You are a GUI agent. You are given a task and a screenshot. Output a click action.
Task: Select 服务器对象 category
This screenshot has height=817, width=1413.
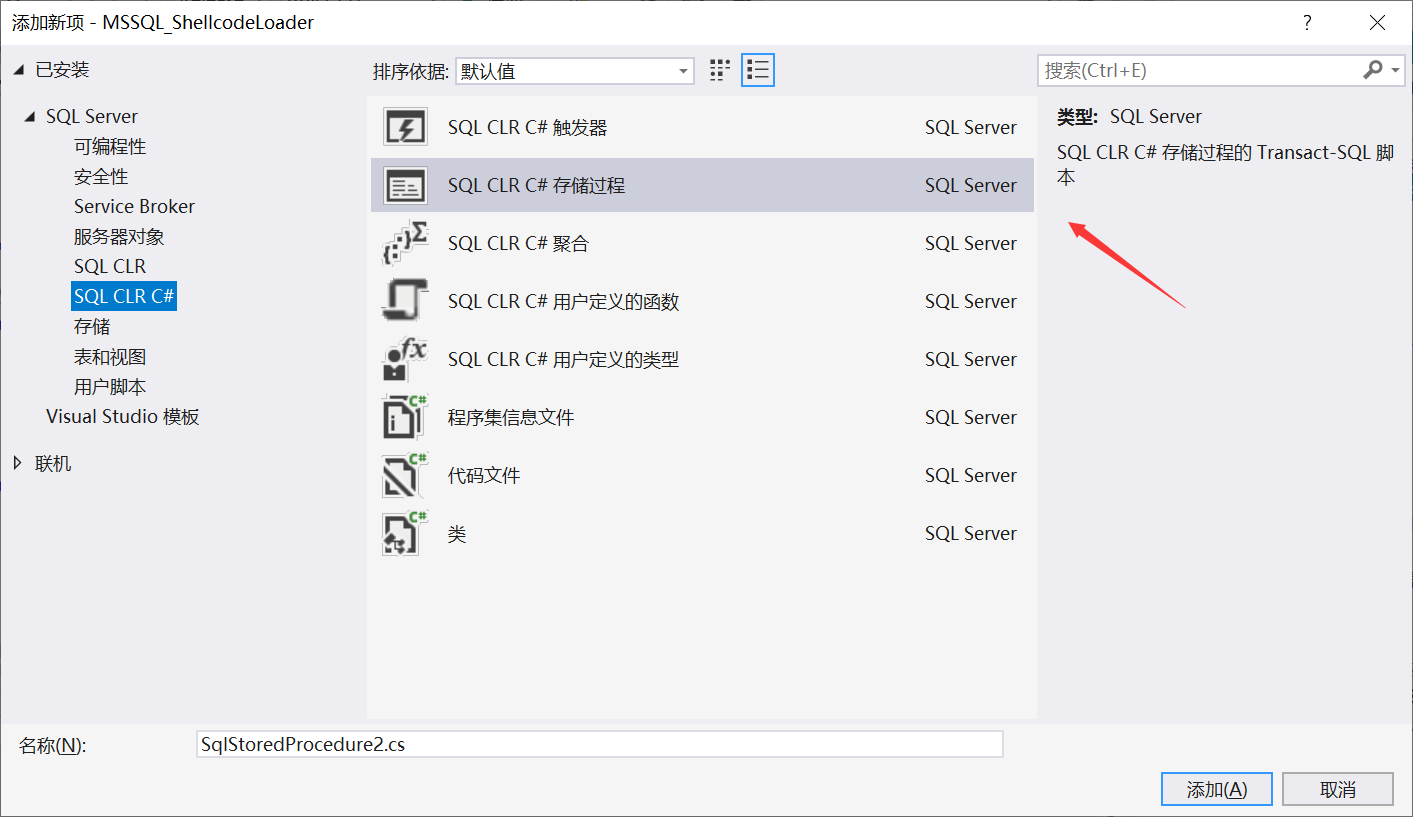(119, 237)
